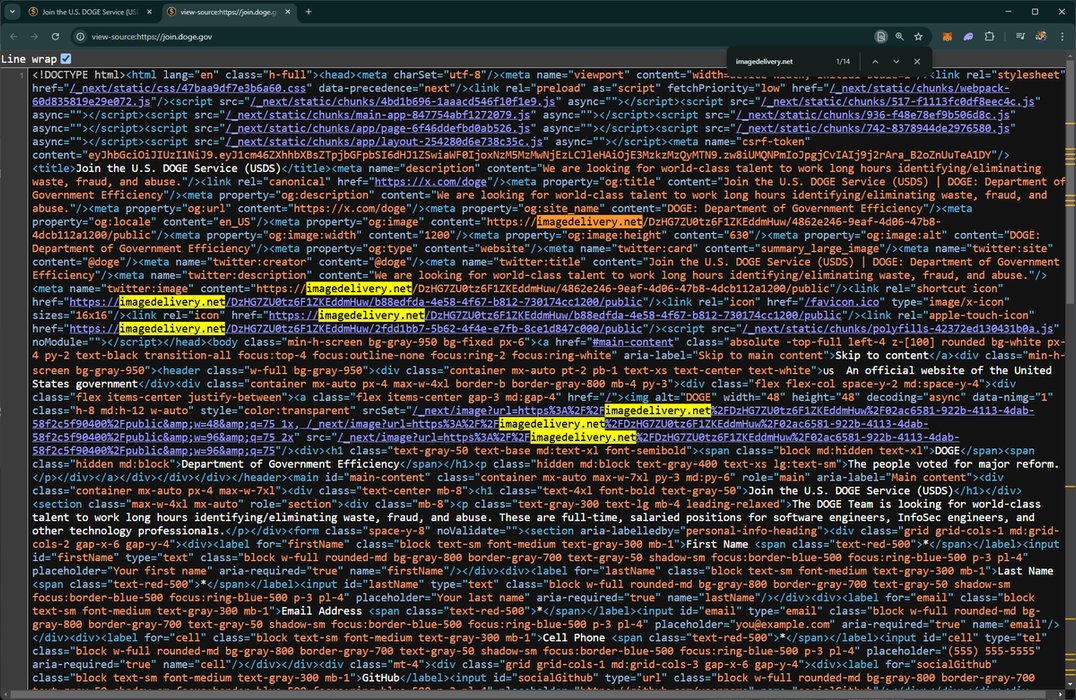Click the Join the U.S. DOGE Service (USDS) title text
Viewport: 1076px width, 700px height.
click(178, 168)
